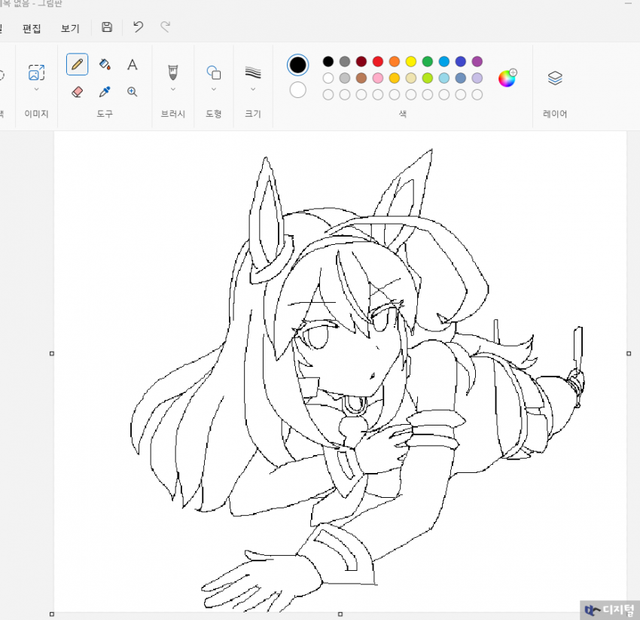This screenshot has height=620, width=640.
Task: Select the Pencil tool
Action: (x=77, y=64)
